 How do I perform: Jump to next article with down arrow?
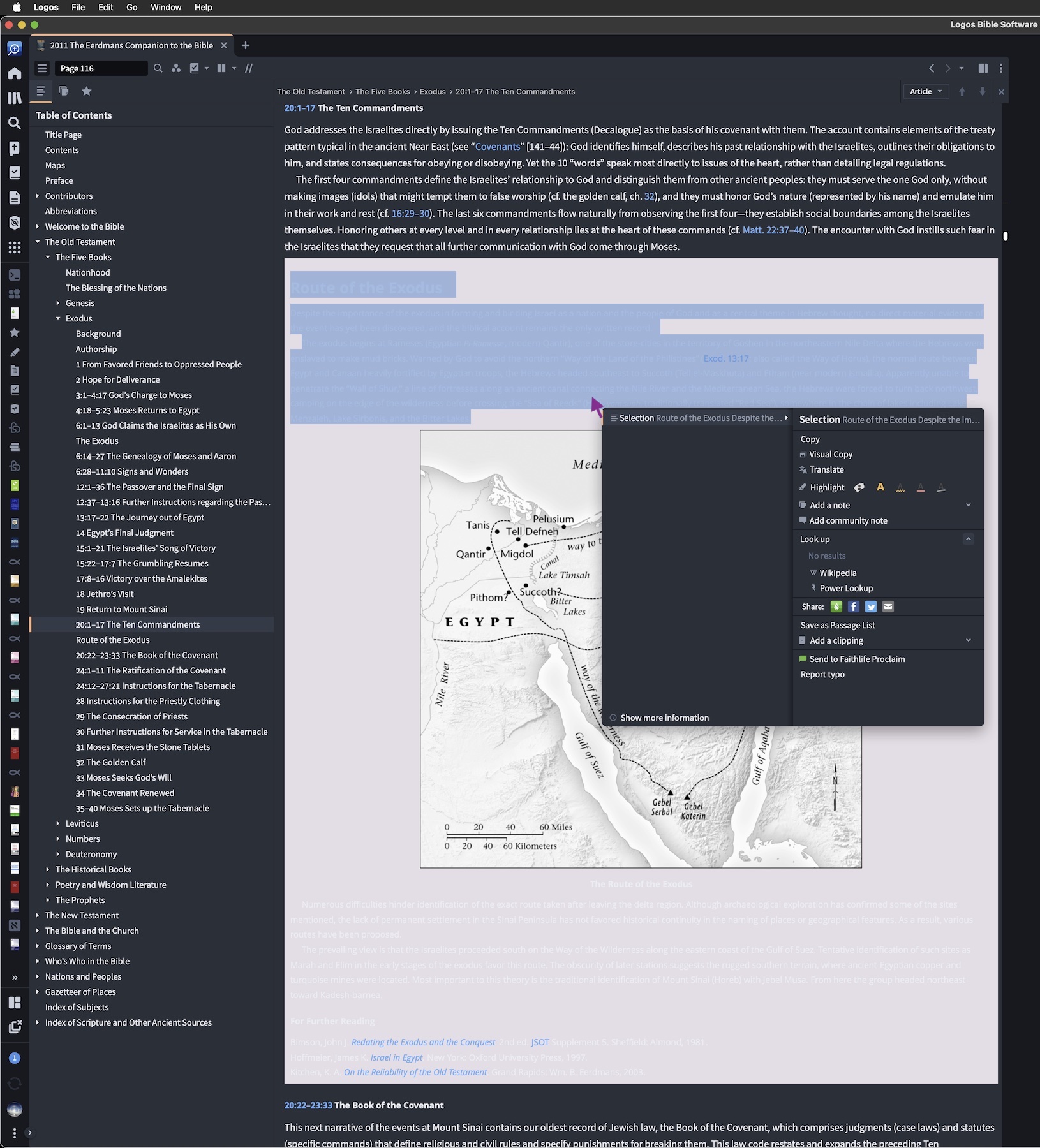click(x=983, y=92)
